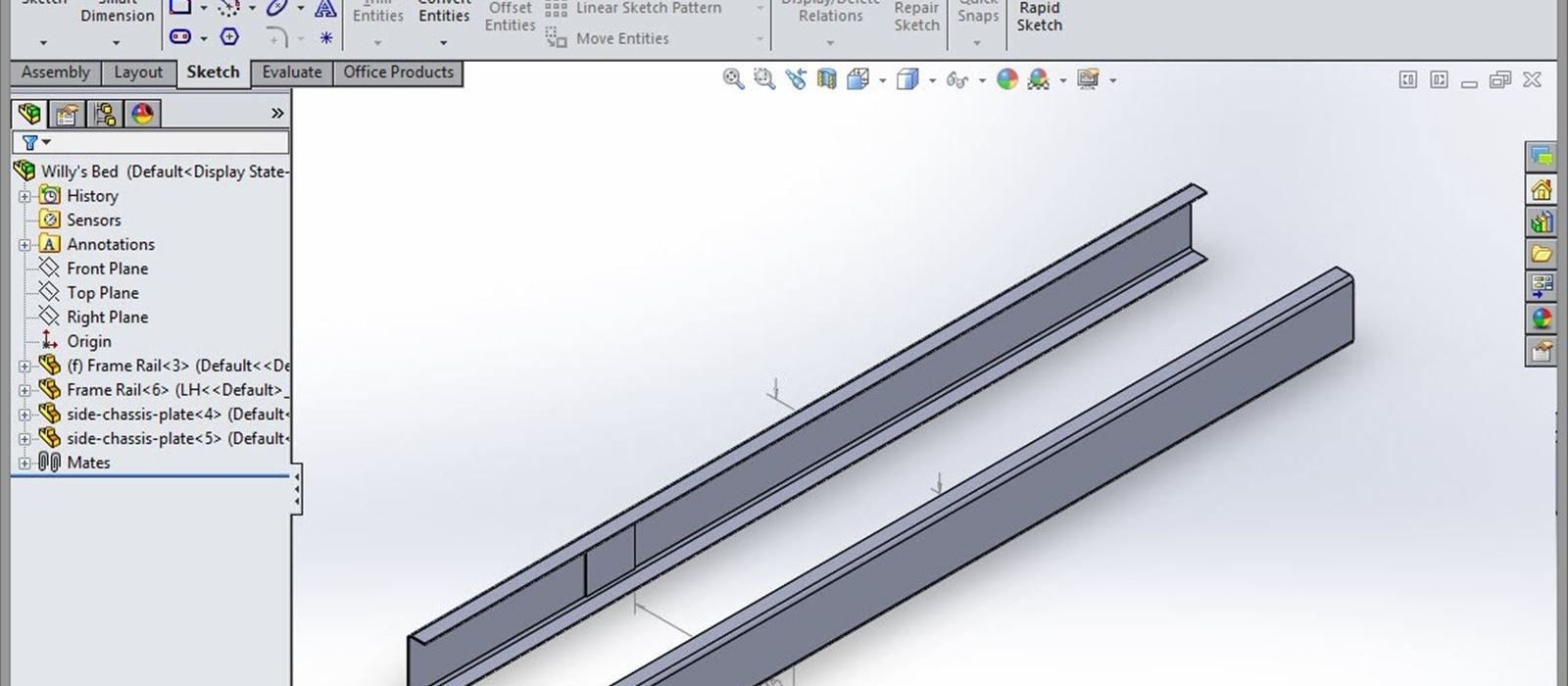Click Linear Sketch Pattern tool
1568x686 pixels.
tap(634, 9)
